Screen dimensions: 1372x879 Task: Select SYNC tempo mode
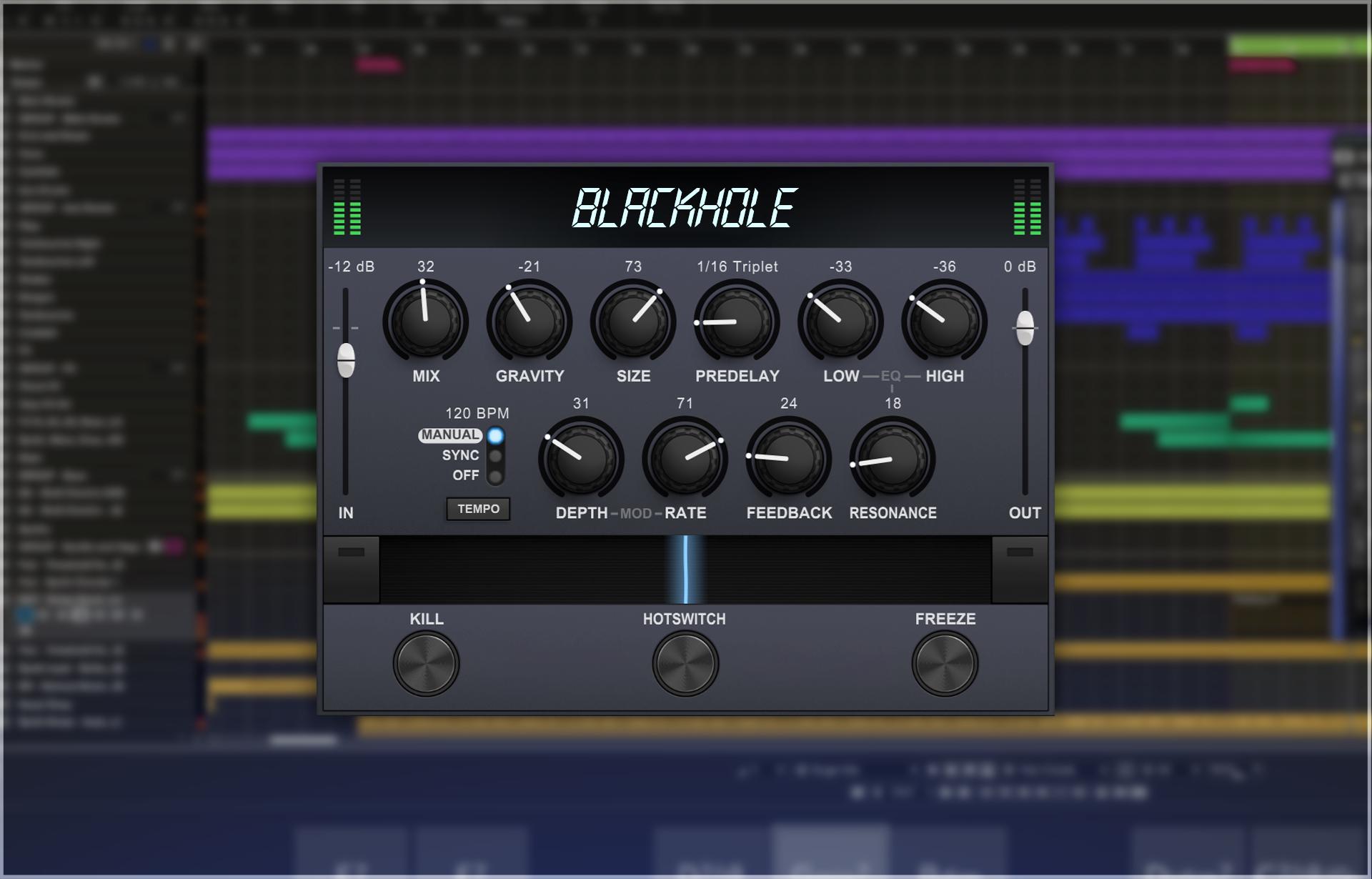(x=495, y=455)
